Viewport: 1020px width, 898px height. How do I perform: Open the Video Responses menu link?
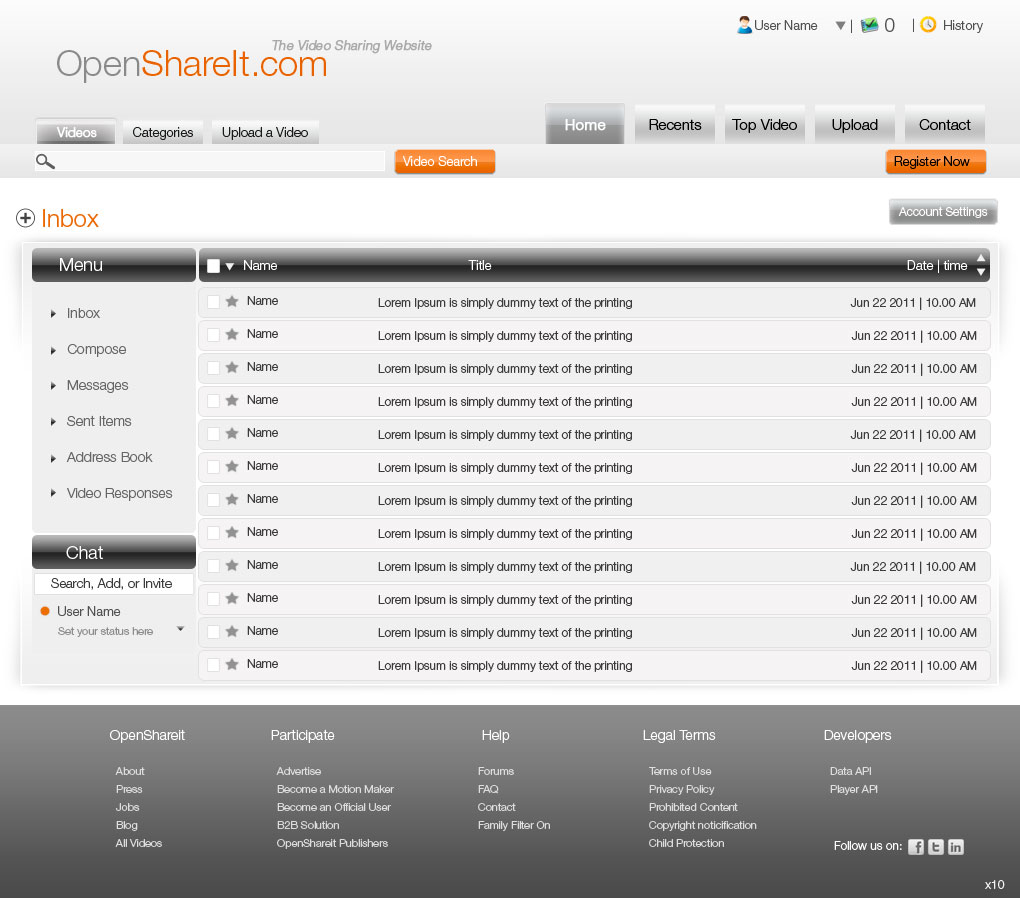pos(119,493)
